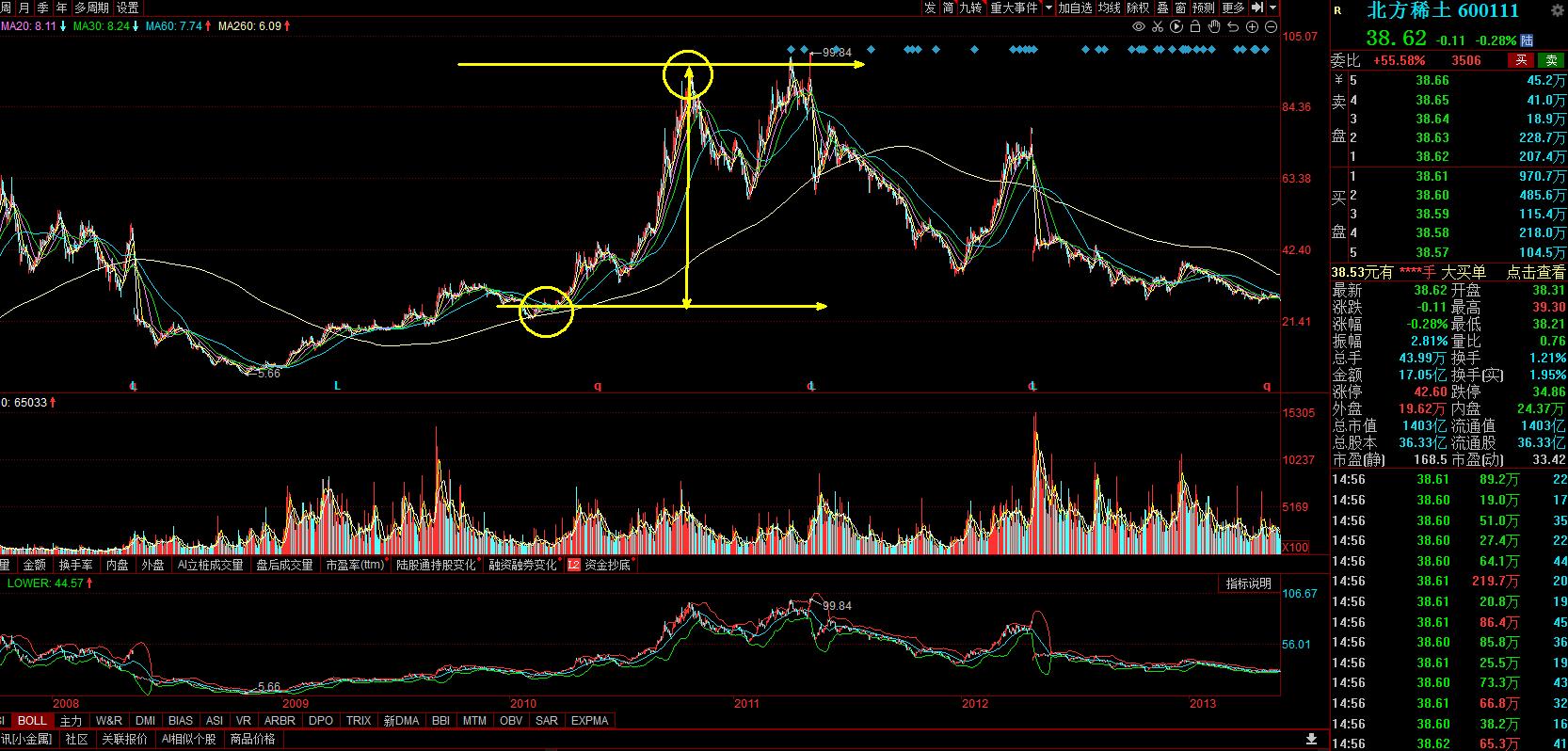Viewport: 1568px width, 751px height.
Task: Zoom out with the minus circle icon
Action: (1271, 26)
